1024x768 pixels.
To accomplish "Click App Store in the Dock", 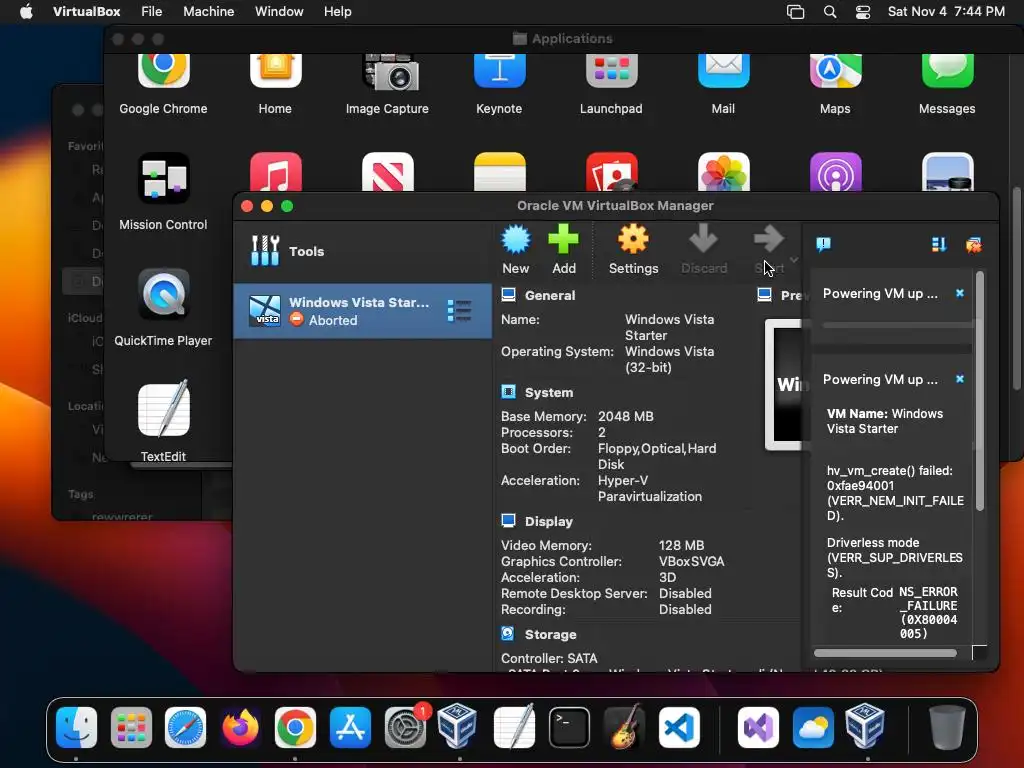I will click(350, 727).
